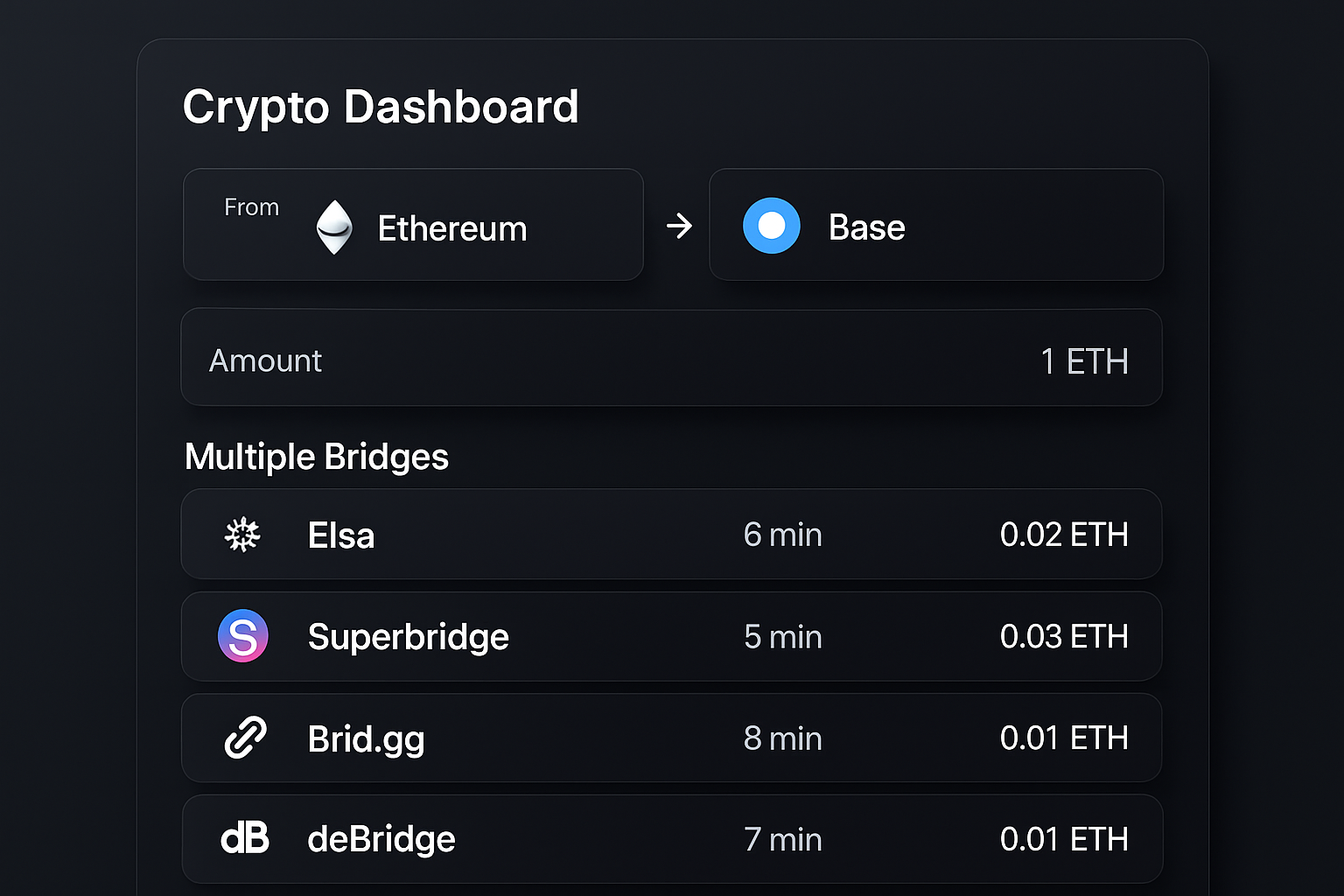Click the Base network logo
This screenshot has height=896, width=1344.
[771, 225]
